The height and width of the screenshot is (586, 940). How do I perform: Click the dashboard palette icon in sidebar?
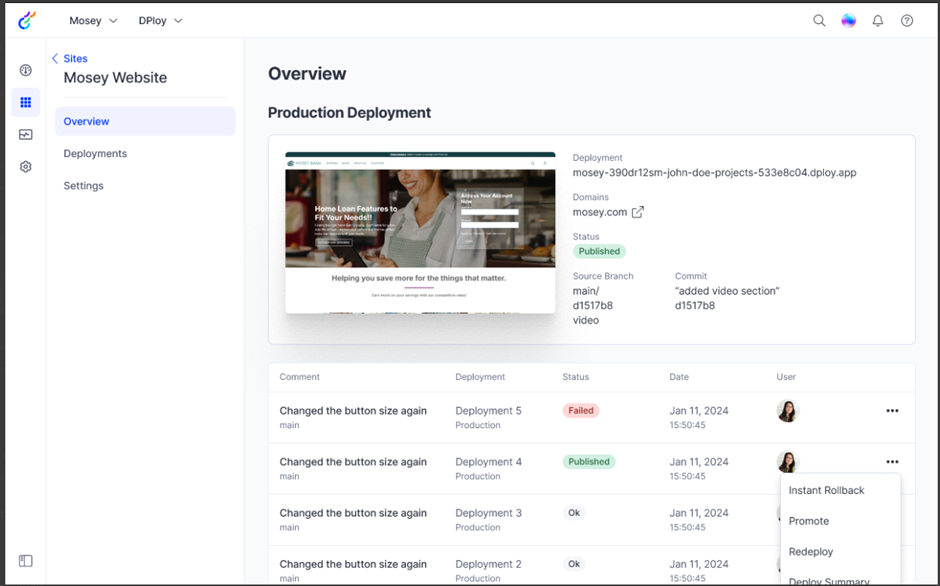26,70
